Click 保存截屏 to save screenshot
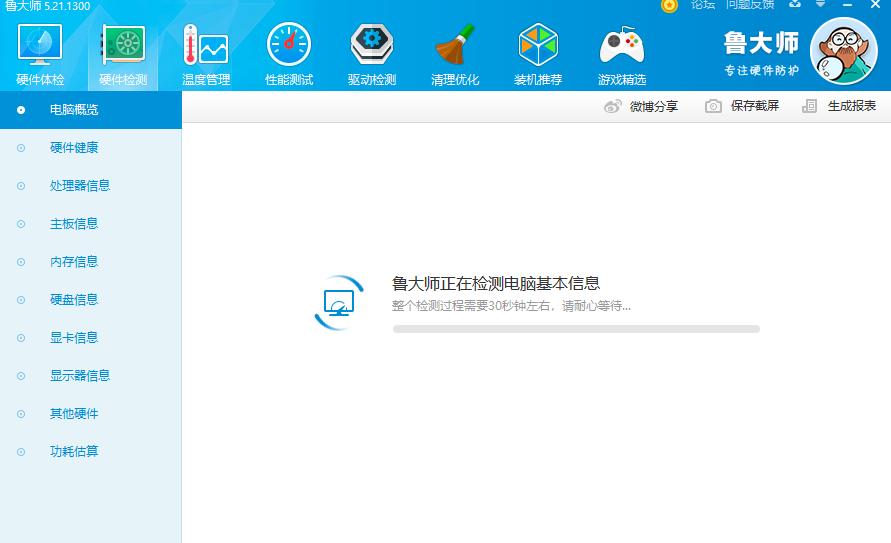This screenshot has height=543, width=891. tap(755, 106)
